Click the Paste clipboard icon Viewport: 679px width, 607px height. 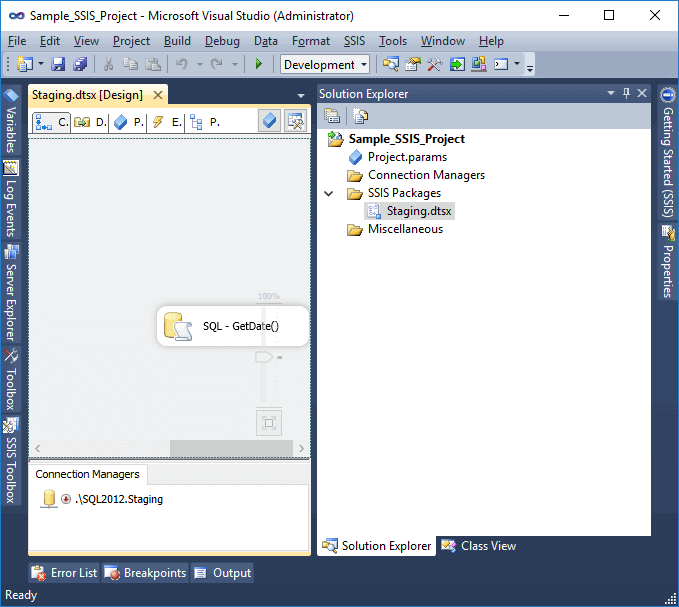click(152, 65)
